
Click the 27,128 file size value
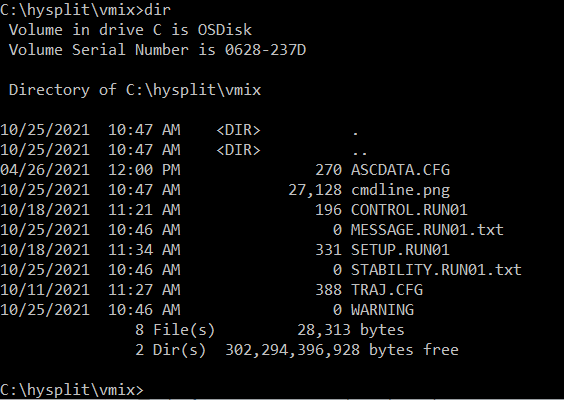(x=315, y=190)
